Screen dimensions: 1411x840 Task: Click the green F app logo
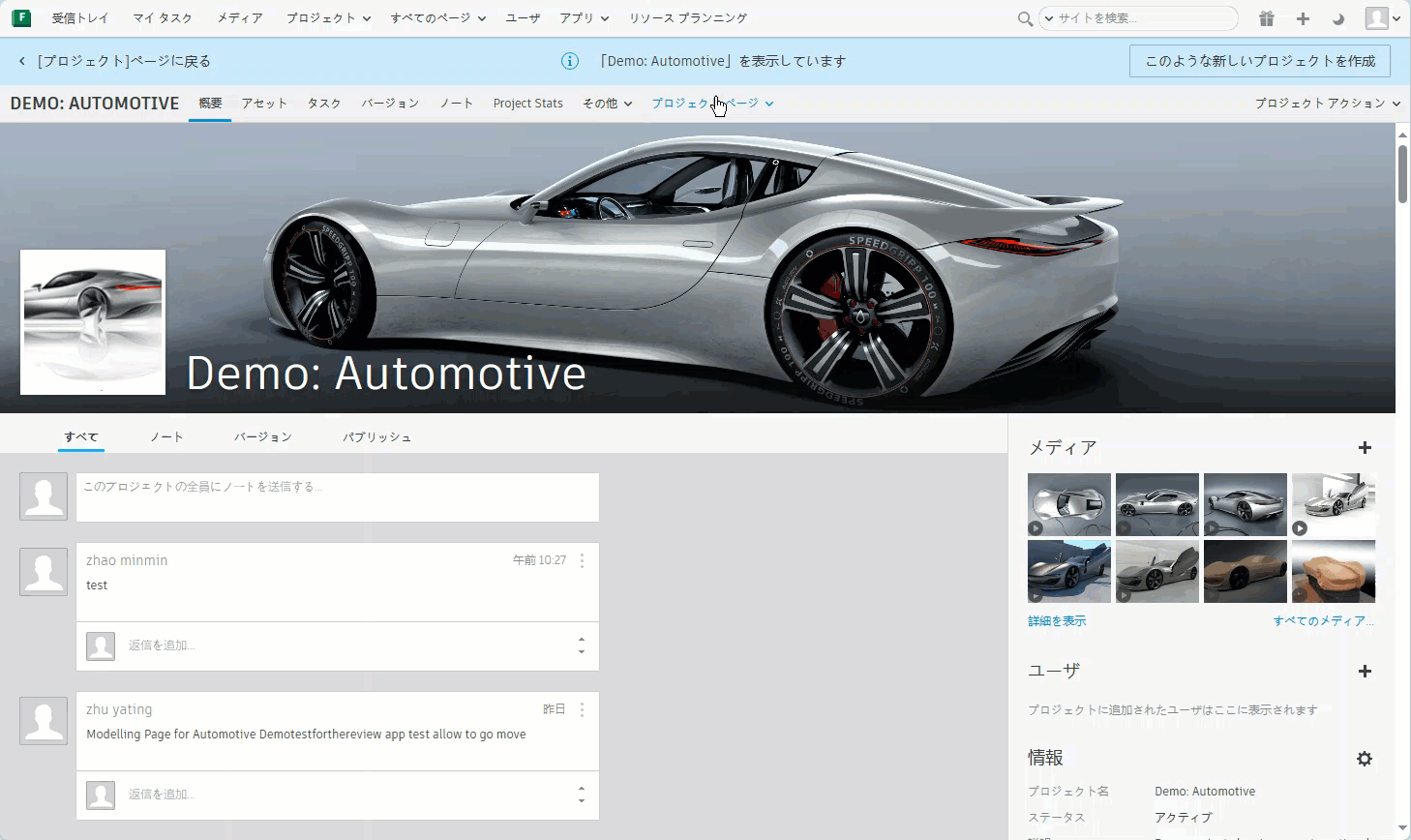[21, 18]
